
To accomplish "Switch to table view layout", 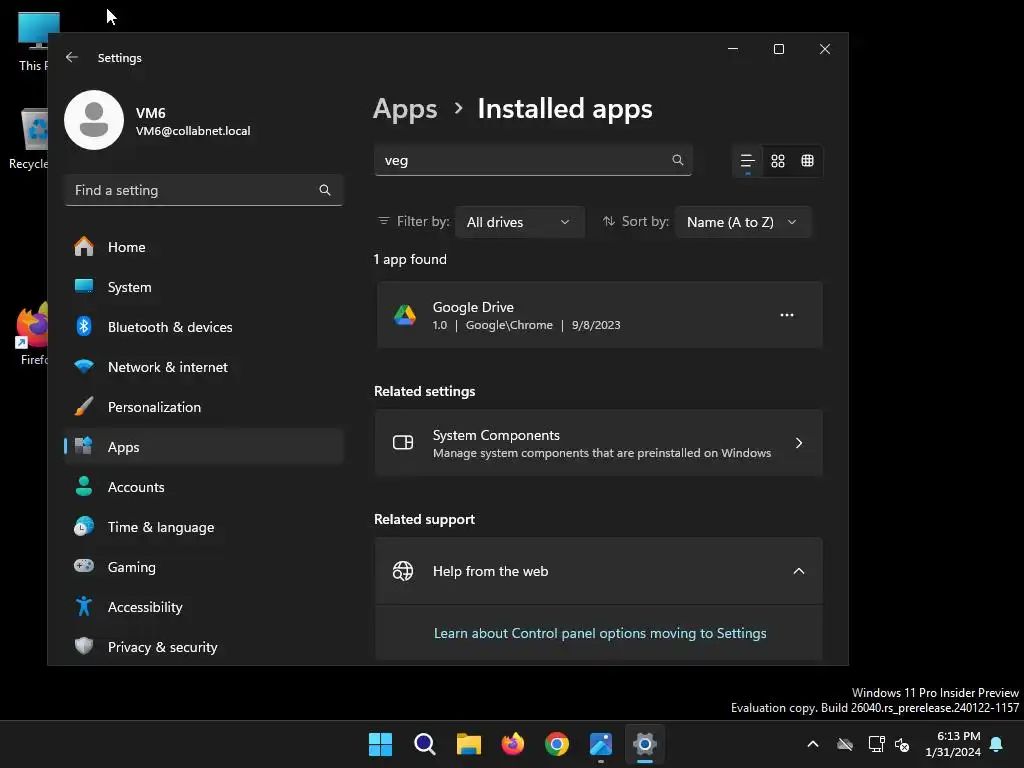I will (x=807, y=161).
